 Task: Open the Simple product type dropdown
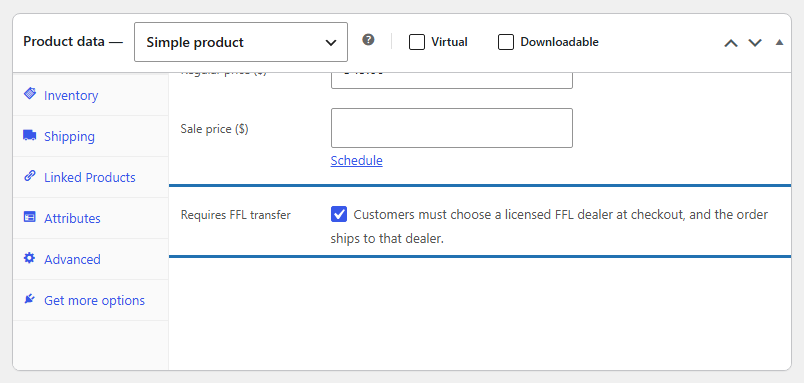[x=241, y=42]
